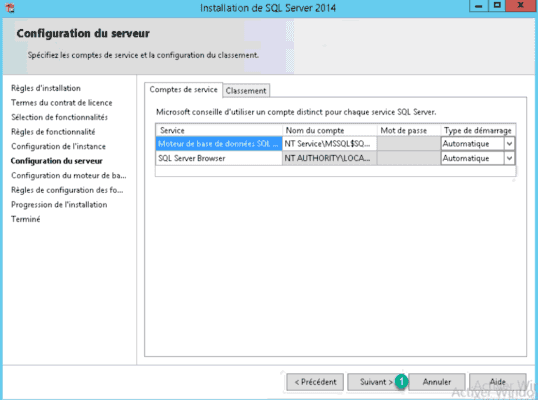Open help with the Aide button
Screen dimensions: 538x400
click(x=498, y=382)
